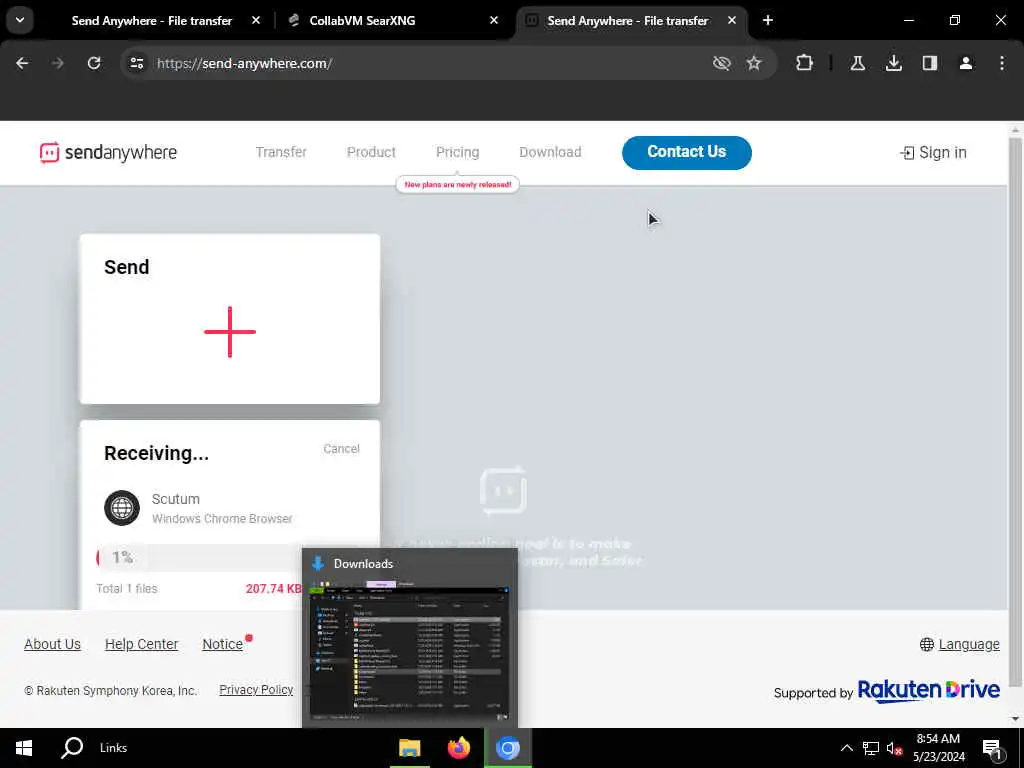Open the About Us link
Viewport: 1024px width, 768px height.
52,645
